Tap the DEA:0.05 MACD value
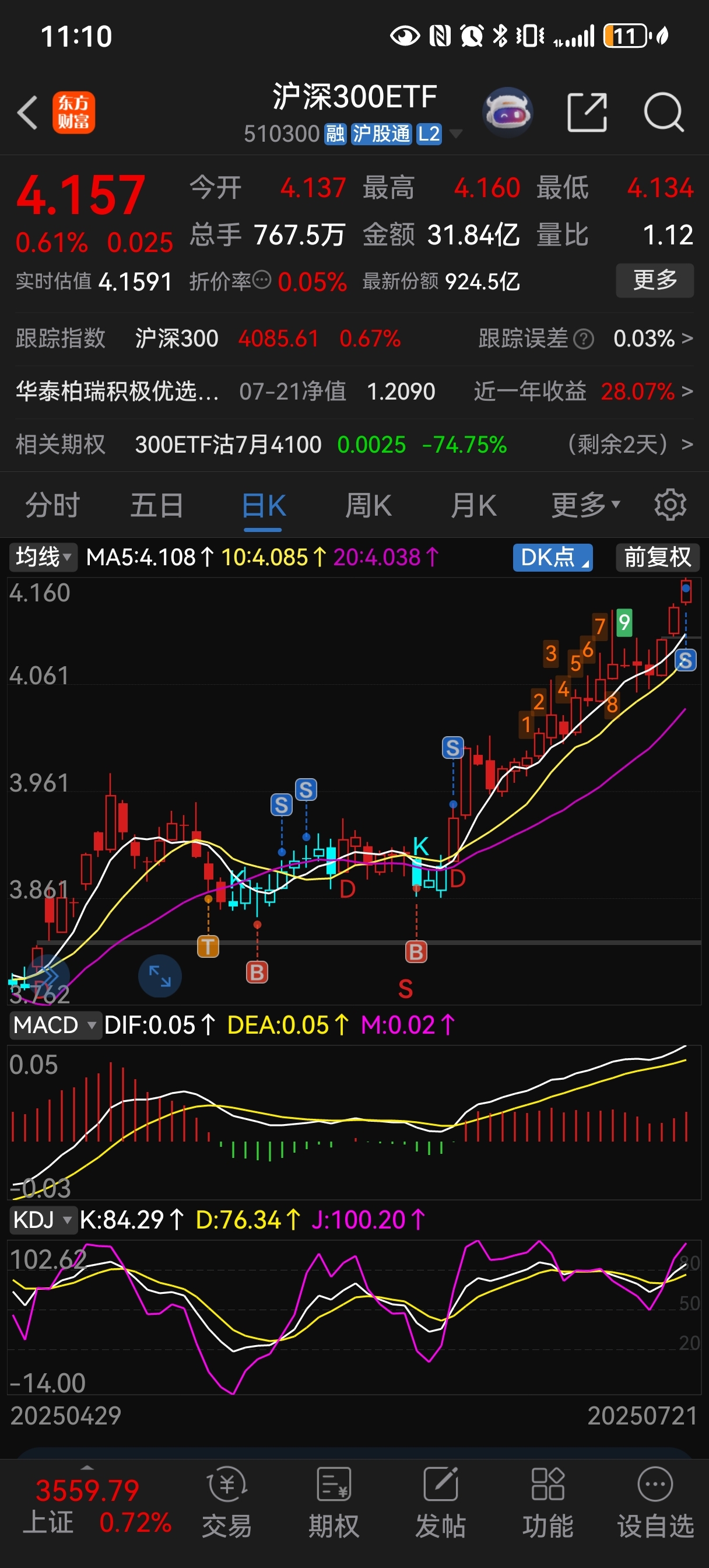The height and width of the screenshot is (1568, 709). 288,1025
